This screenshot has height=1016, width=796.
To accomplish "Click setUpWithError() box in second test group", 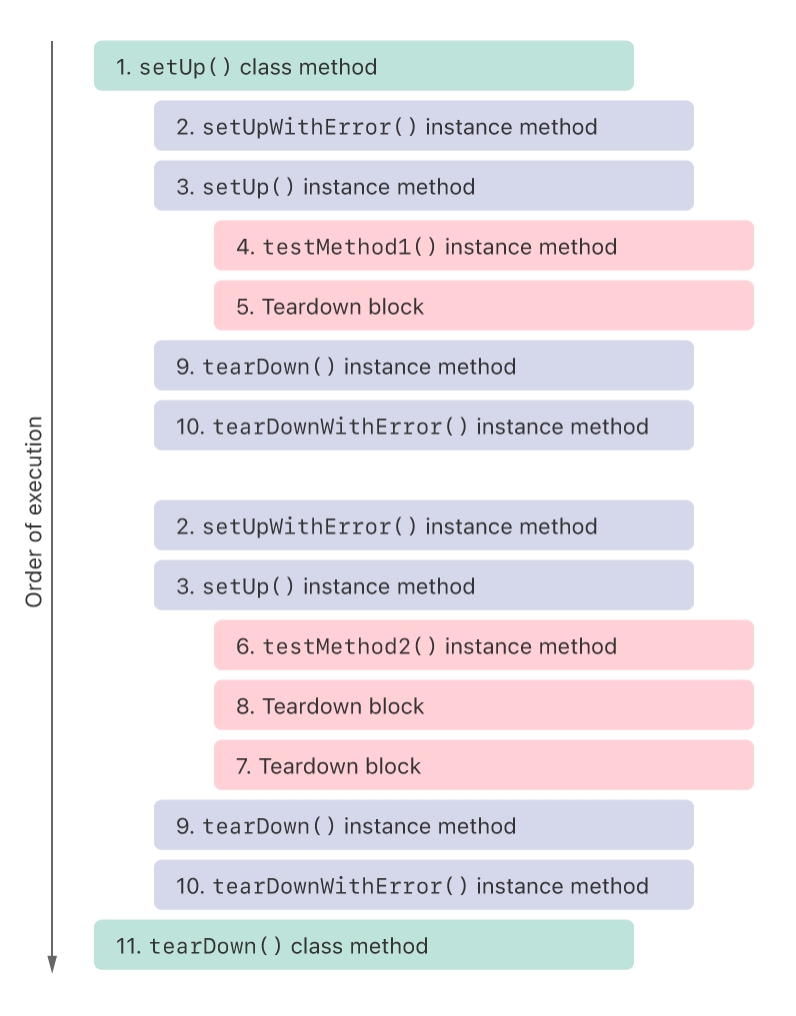I will pyautogui.click(x=424, y=526).
